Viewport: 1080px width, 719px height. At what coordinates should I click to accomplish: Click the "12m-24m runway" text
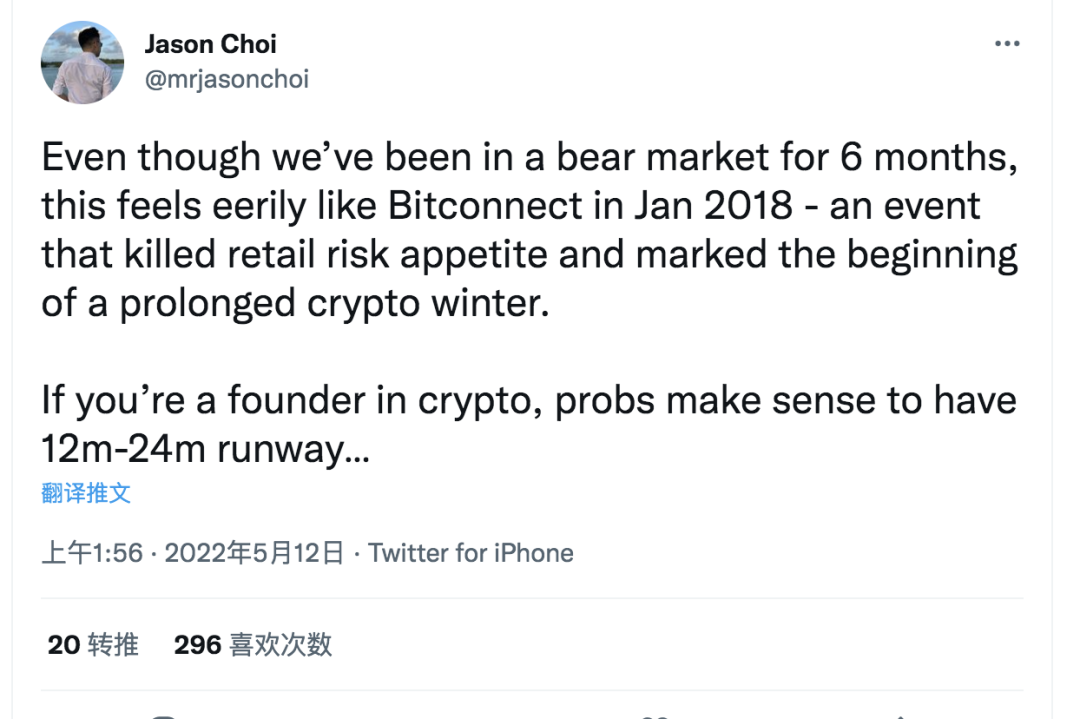[205, 449]
